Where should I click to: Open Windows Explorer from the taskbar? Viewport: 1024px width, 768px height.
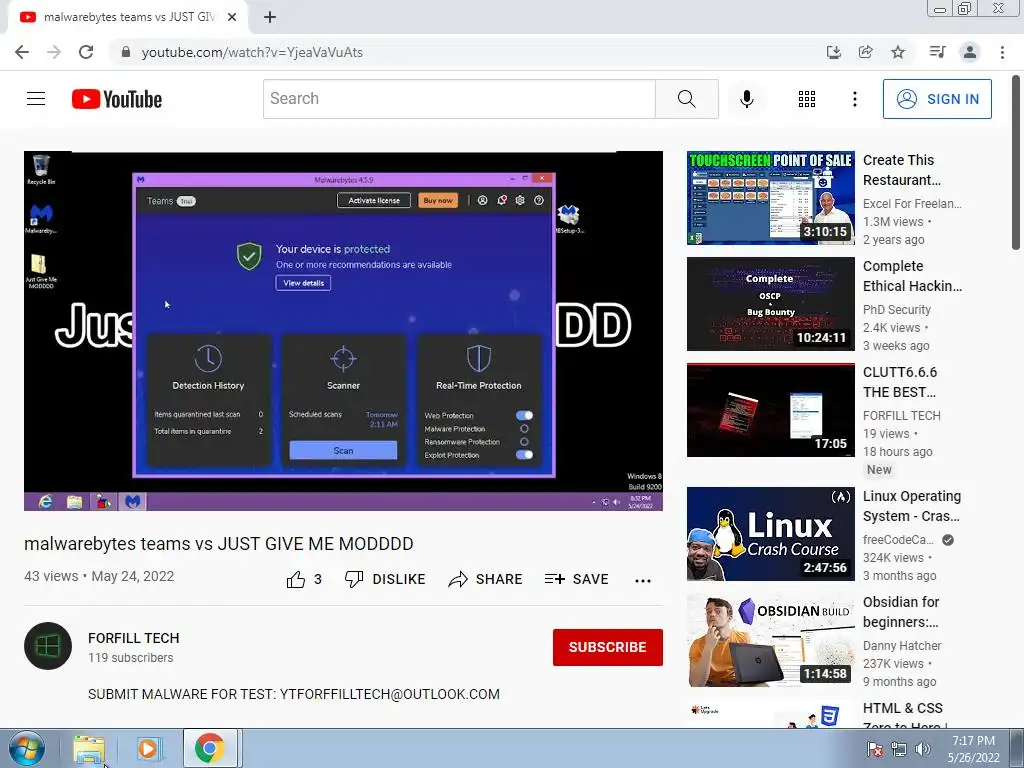point(89,748)
